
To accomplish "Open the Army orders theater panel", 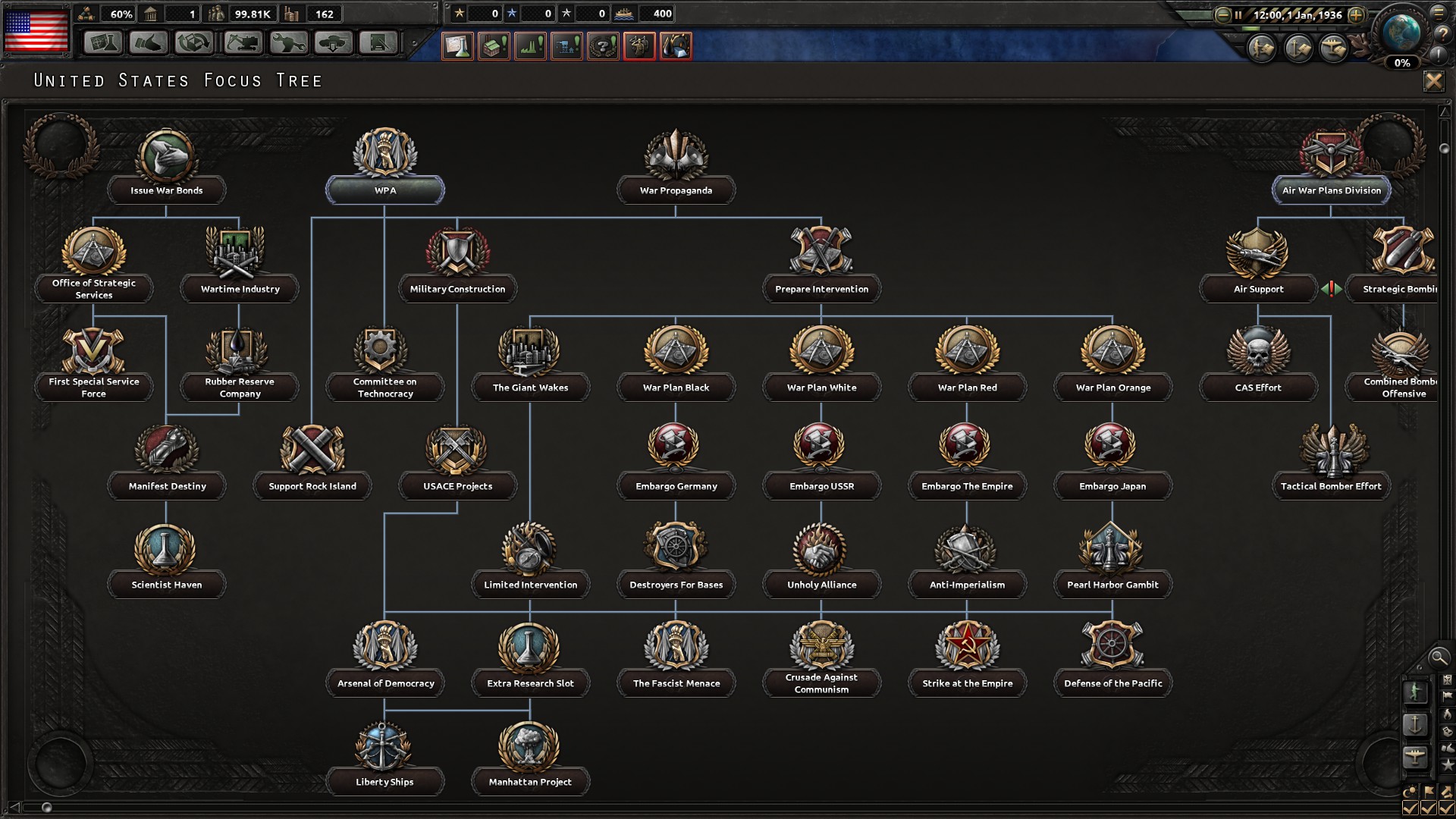I will point(1263,49).
